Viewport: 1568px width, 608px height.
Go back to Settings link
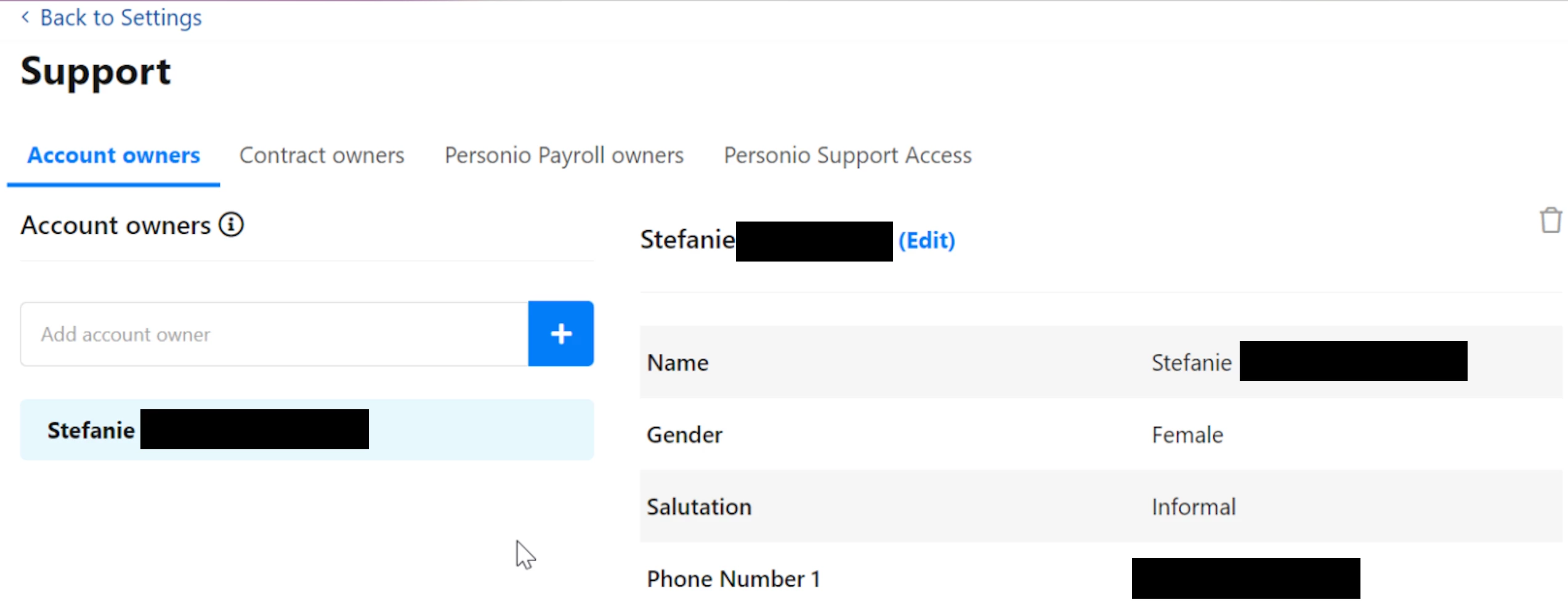pos(121,17)
